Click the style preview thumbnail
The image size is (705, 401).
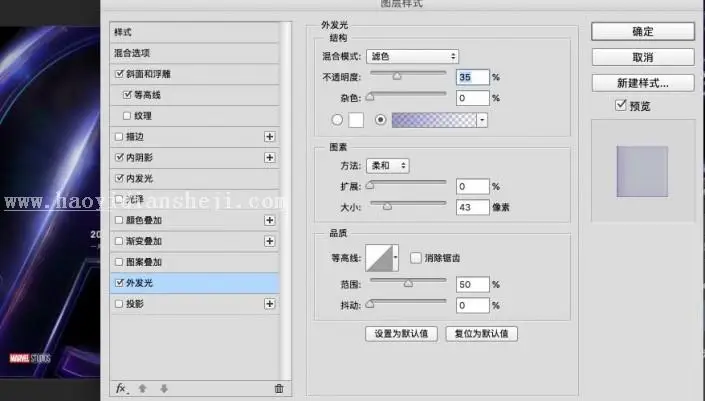pos(642,171)
